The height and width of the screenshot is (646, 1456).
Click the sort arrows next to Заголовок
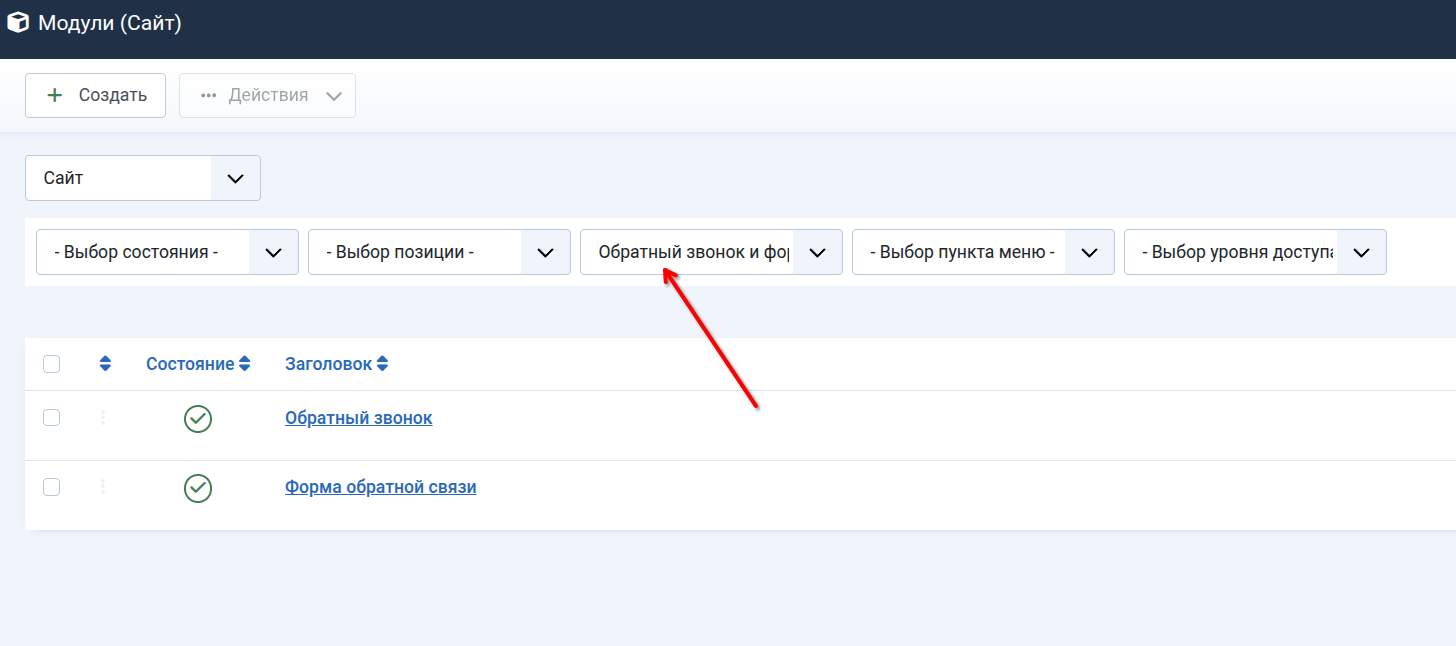point(382,365)
